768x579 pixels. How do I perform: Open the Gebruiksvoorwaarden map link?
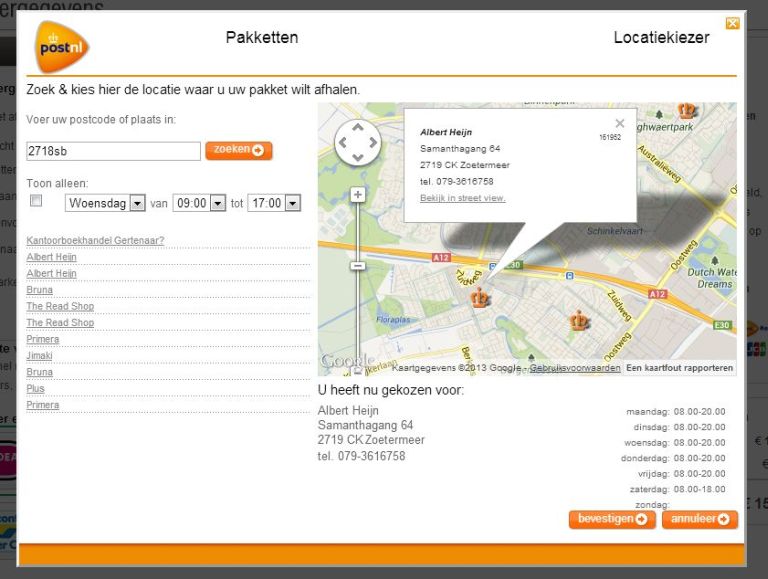575,368
